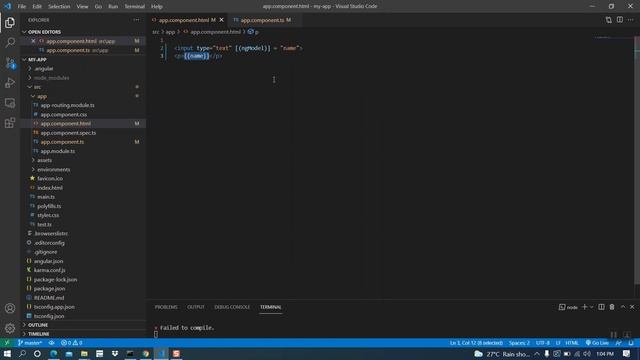
Task: Open Source Control view in activity bar
Action: click(x=10, y=63)
